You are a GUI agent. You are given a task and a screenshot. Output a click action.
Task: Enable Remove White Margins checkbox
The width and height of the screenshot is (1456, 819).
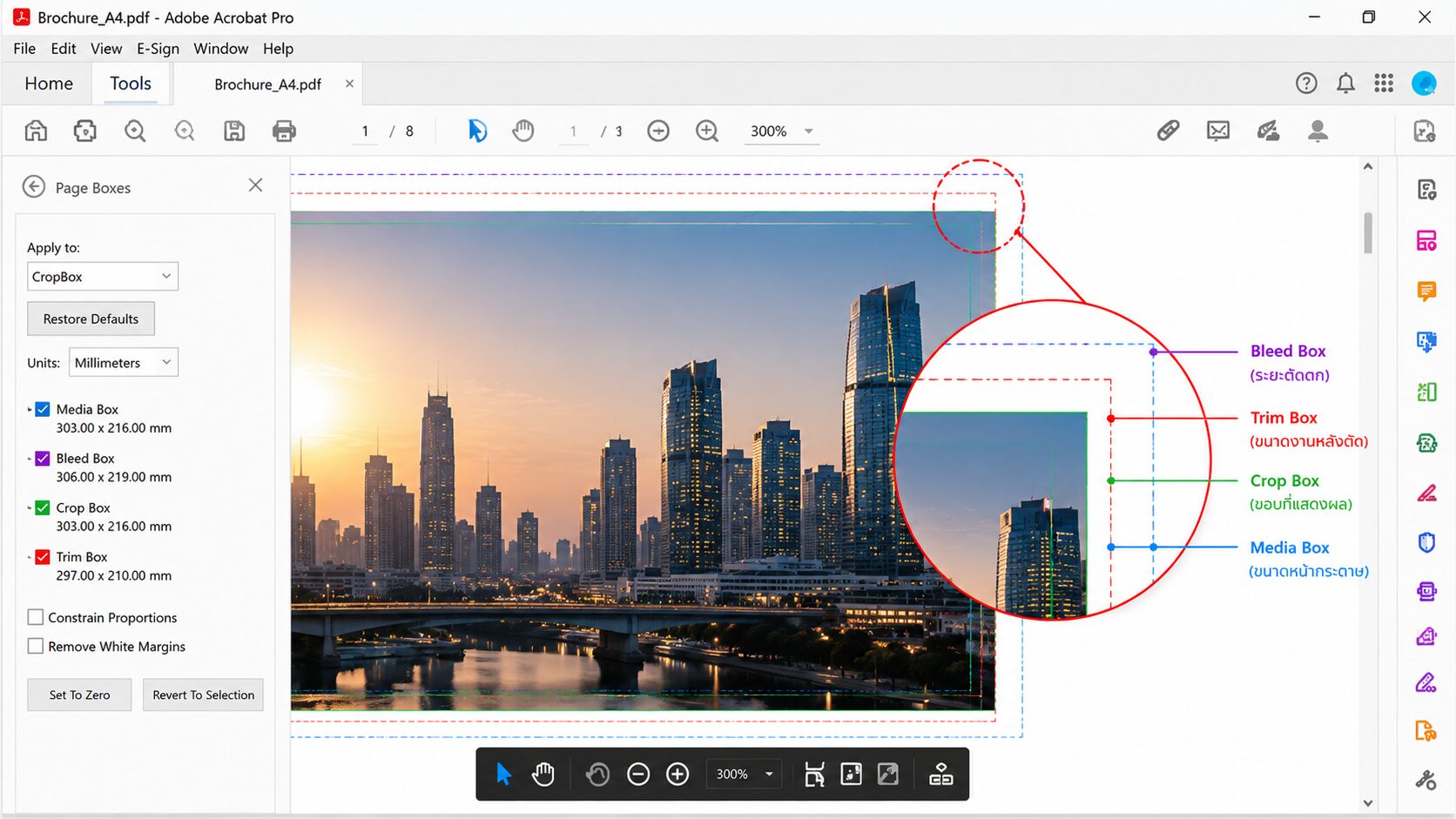point(36,646)
